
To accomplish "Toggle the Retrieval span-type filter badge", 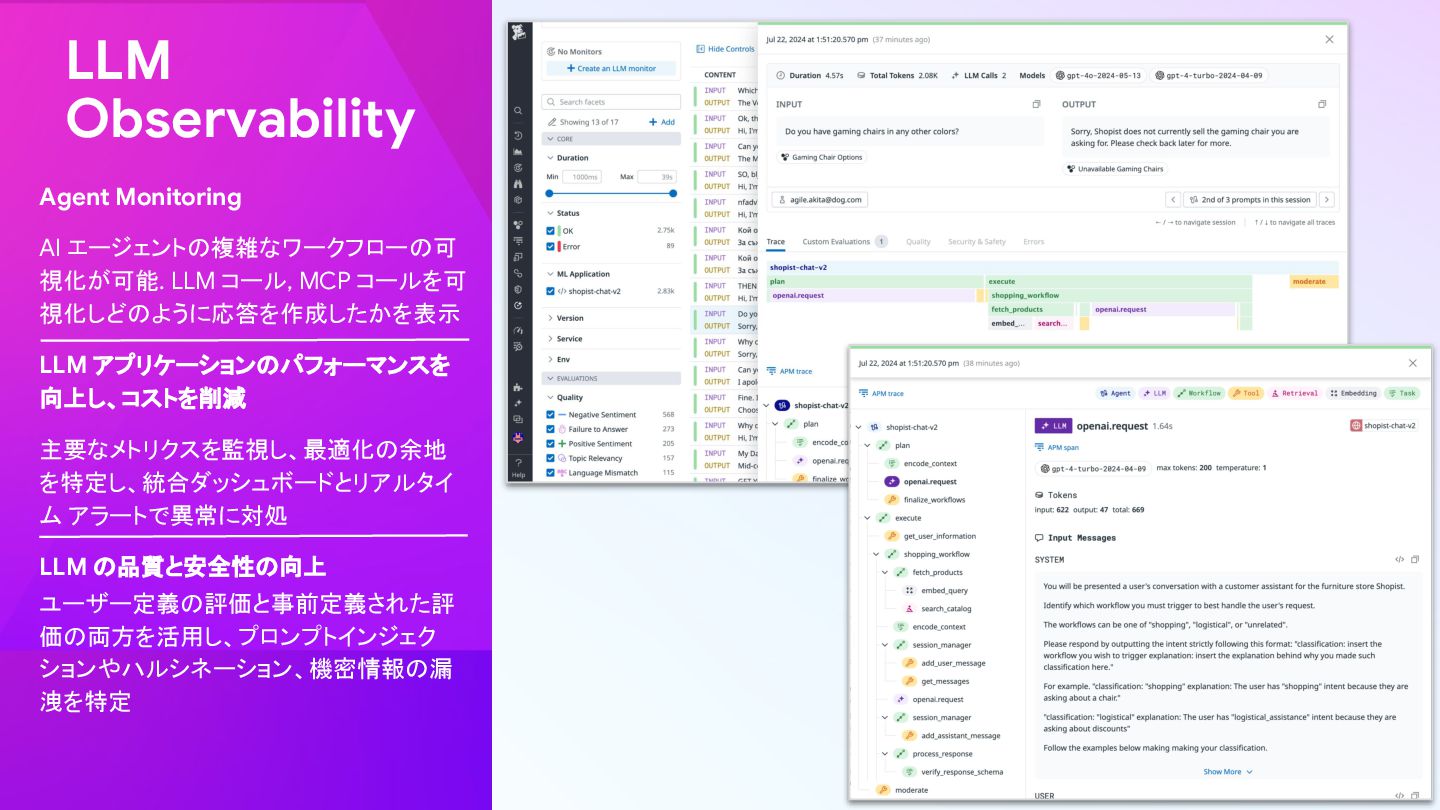I will (1295, 393).
